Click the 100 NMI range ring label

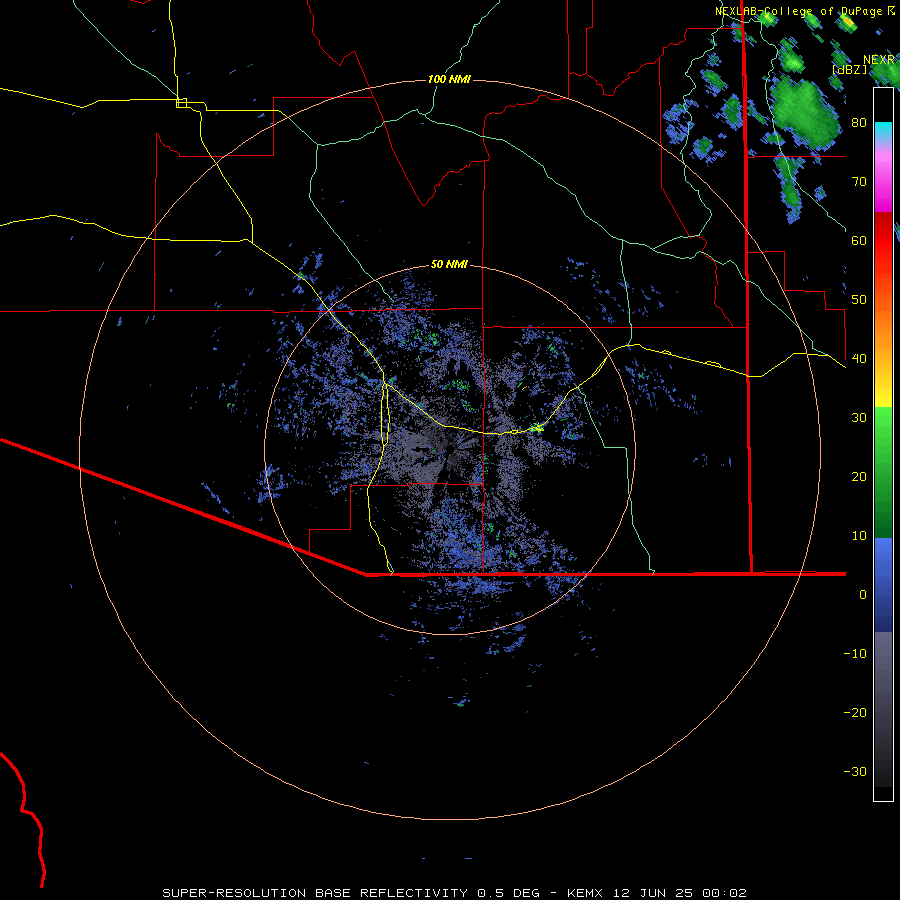(449, 79)
